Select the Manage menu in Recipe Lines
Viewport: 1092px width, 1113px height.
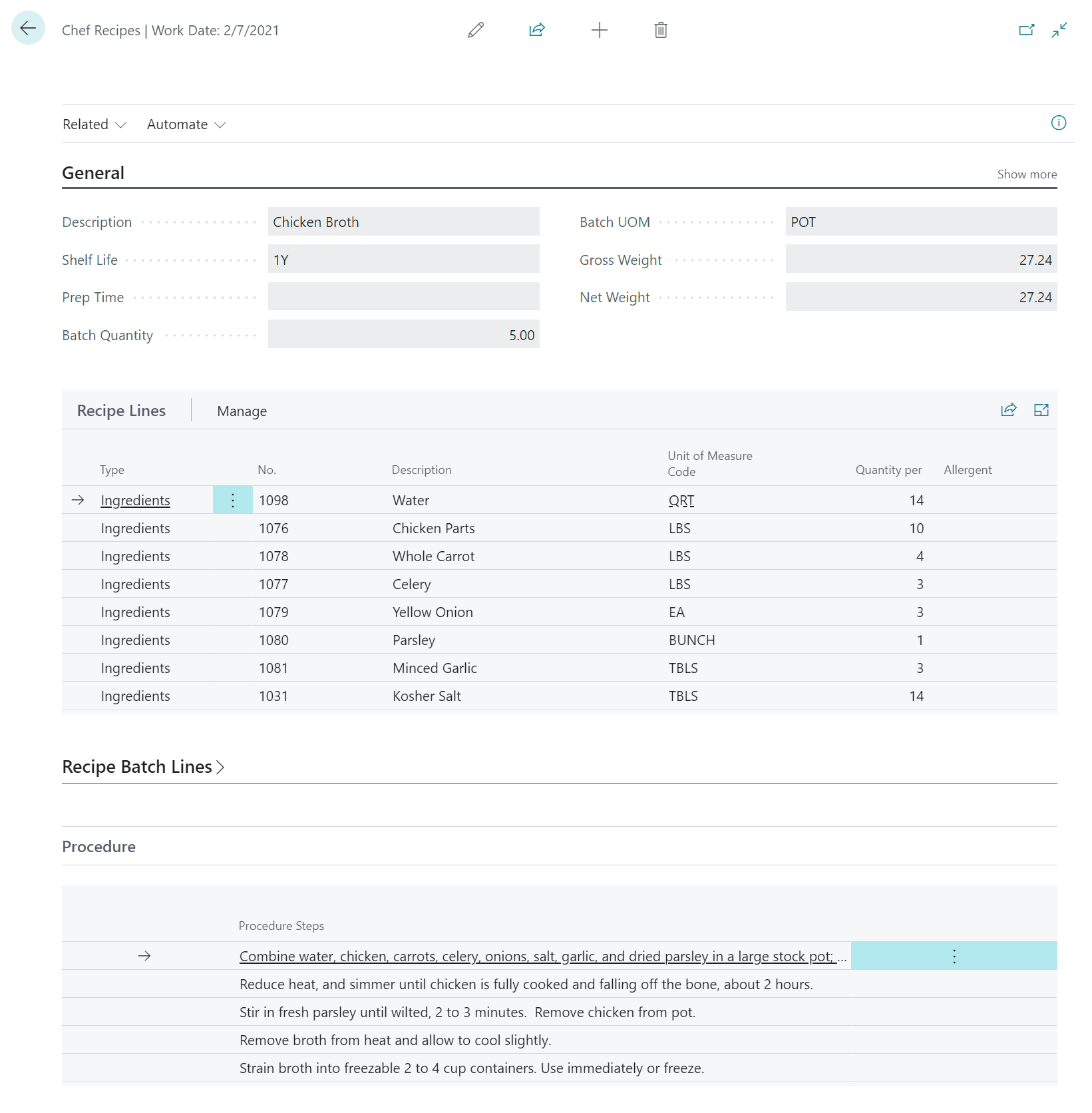pos(241,411)
